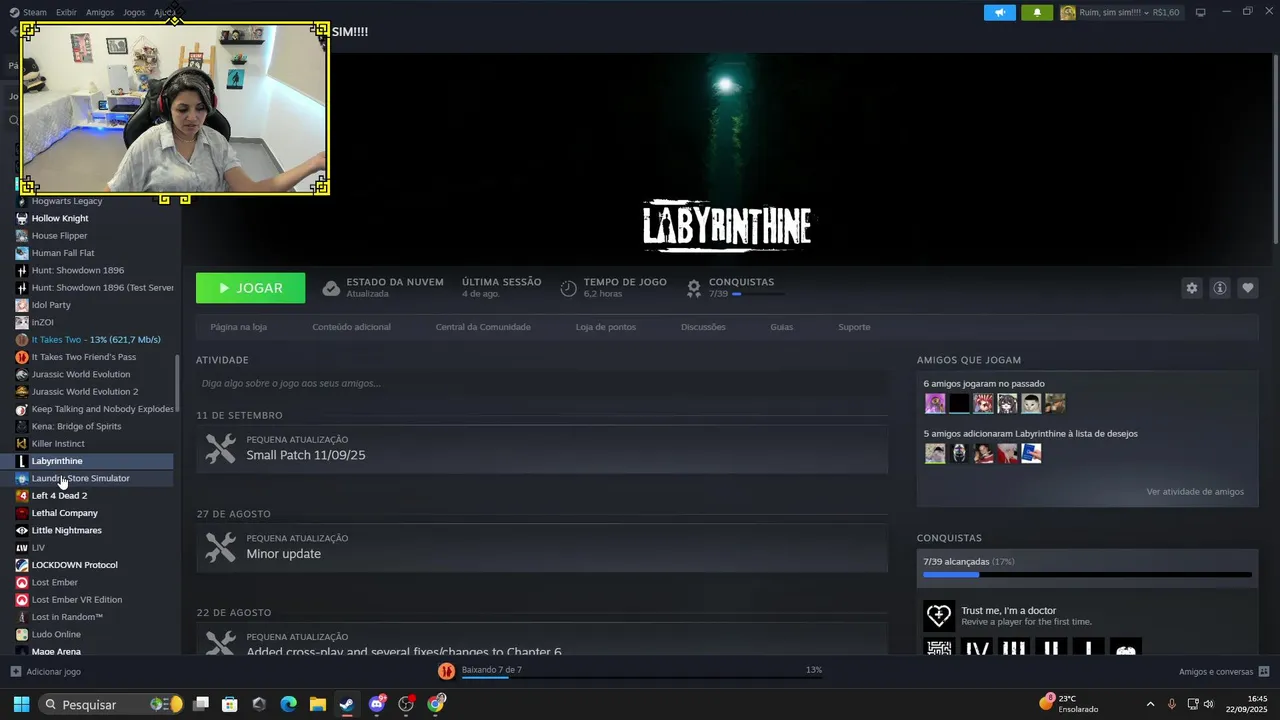Click the IV achievement icon
This screenshot has height=720, width=1280.
[976, 648]
